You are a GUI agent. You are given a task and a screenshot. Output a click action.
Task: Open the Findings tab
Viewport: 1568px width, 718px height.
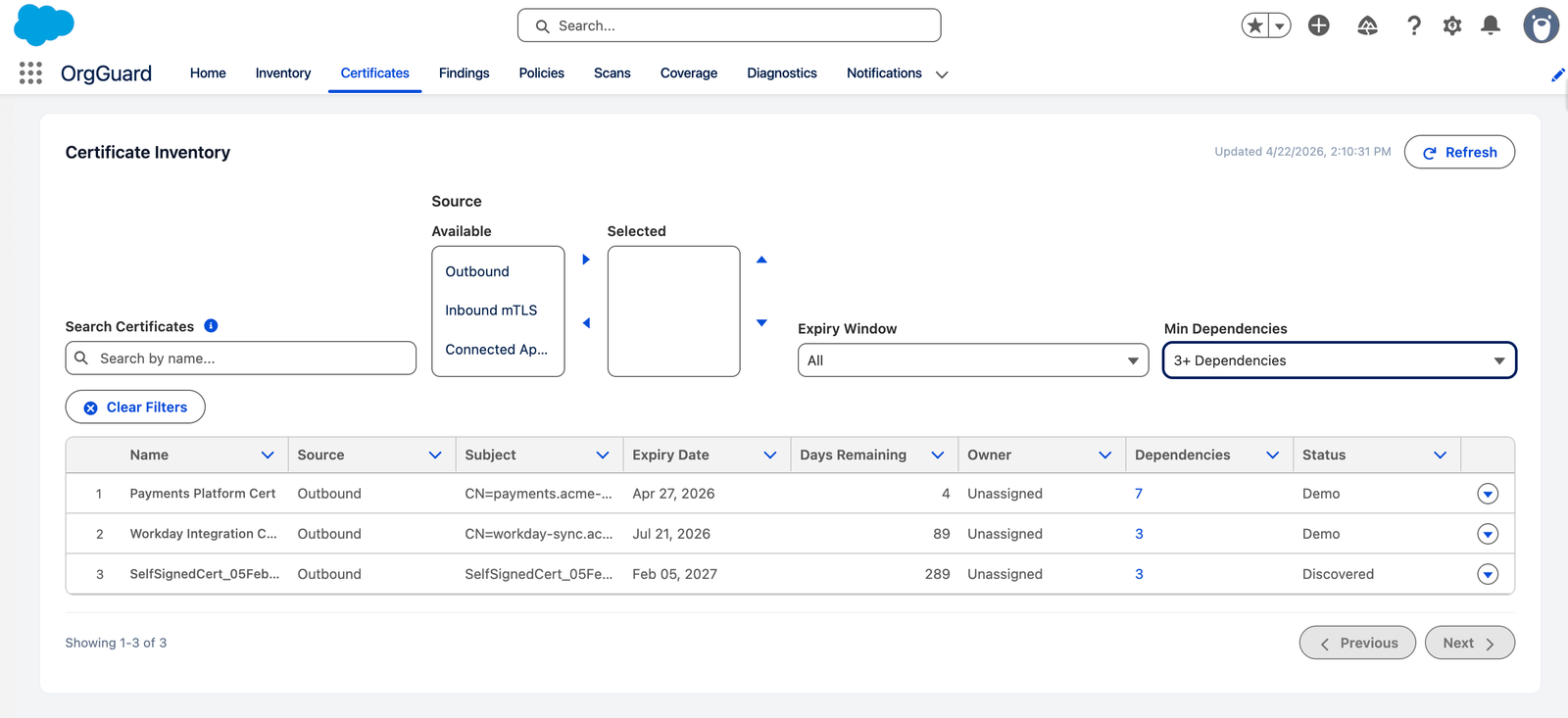point(465,73)
